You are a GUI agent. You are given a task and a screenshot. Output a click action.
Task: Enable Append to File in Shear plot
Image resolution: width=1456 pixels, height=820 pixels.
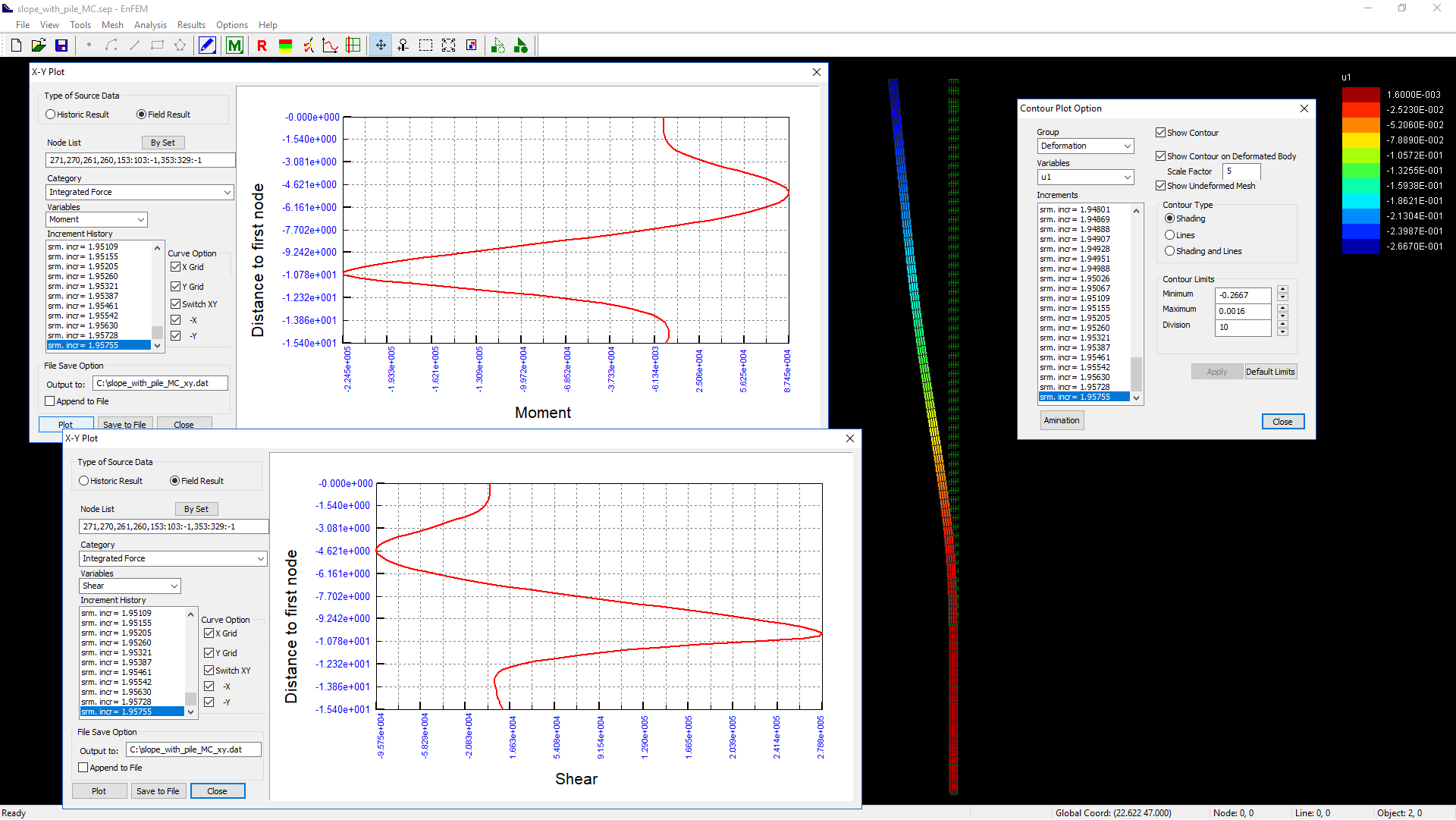[83, 768]
